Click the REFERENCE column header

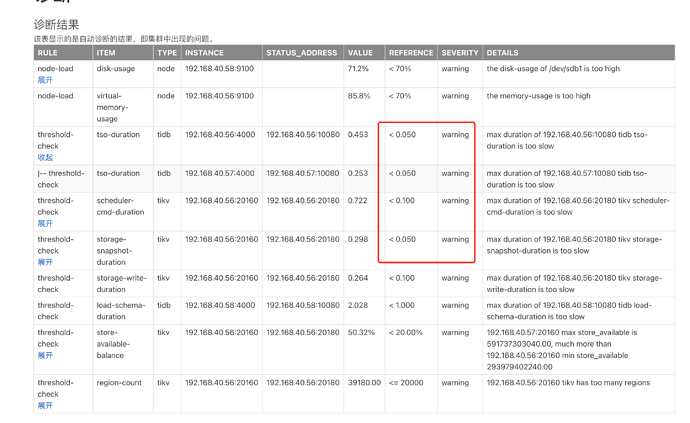pyautogui.click(x=411, y=53)
